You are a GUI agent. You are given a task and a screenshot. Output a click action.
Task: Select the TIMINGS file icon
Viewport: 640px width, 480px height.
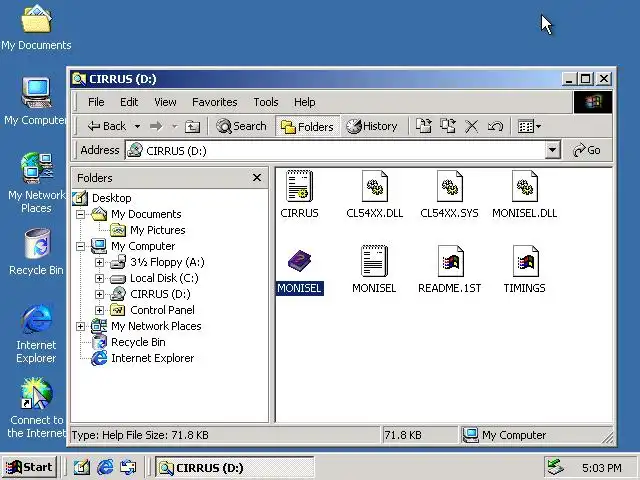point(525,261)
